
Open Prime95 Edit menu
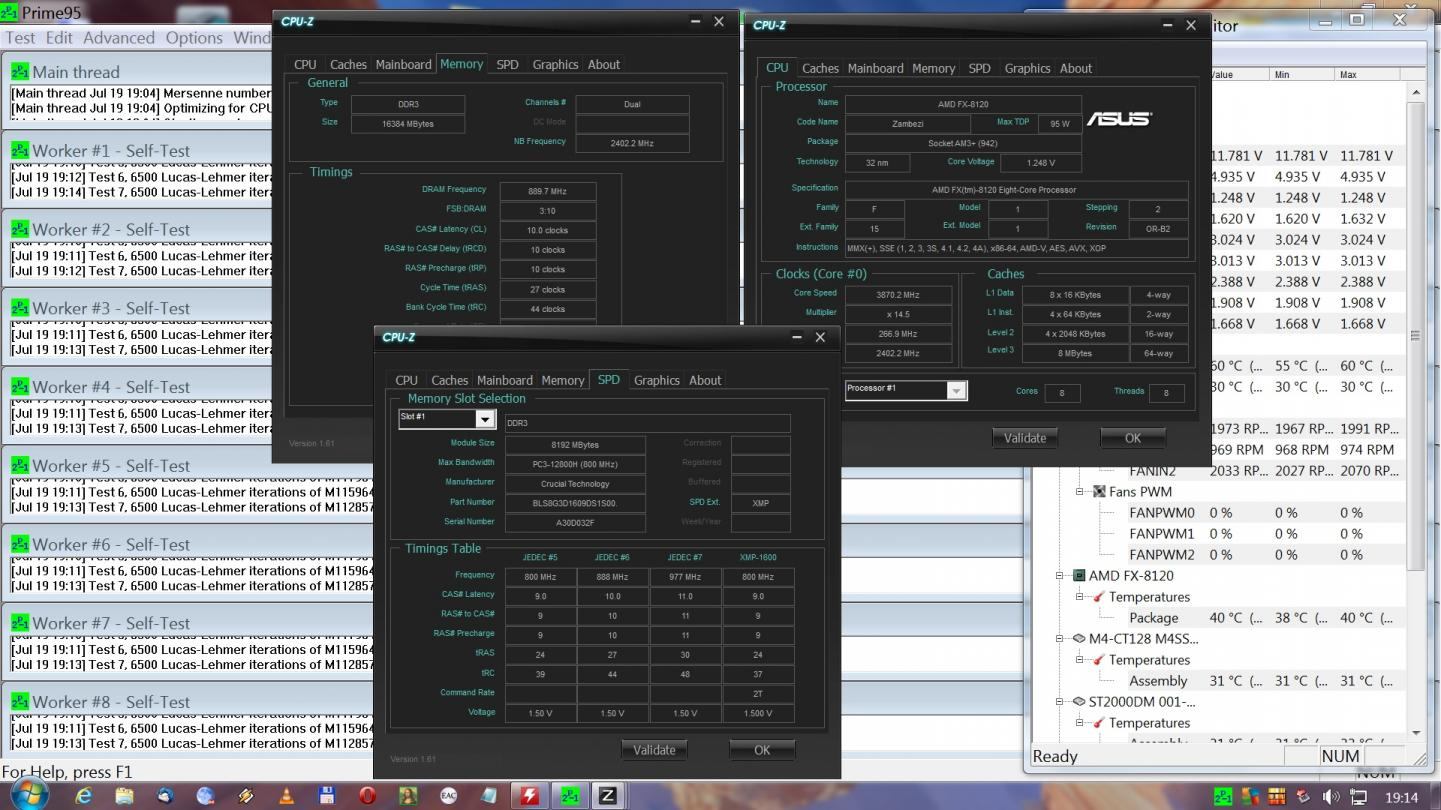point(59,38)
